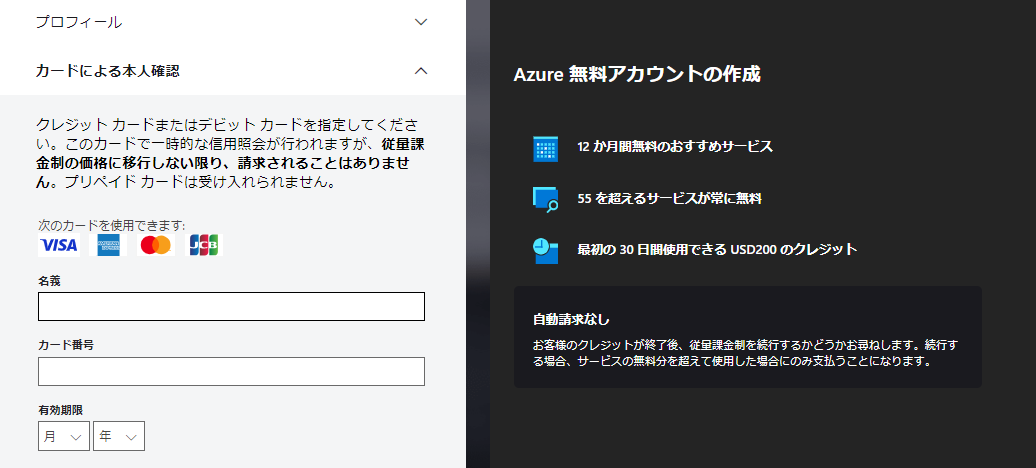
Task: Click 最初の 30 日間使用できる USD200 のクレジット
Action: click(x=717, y=249)
